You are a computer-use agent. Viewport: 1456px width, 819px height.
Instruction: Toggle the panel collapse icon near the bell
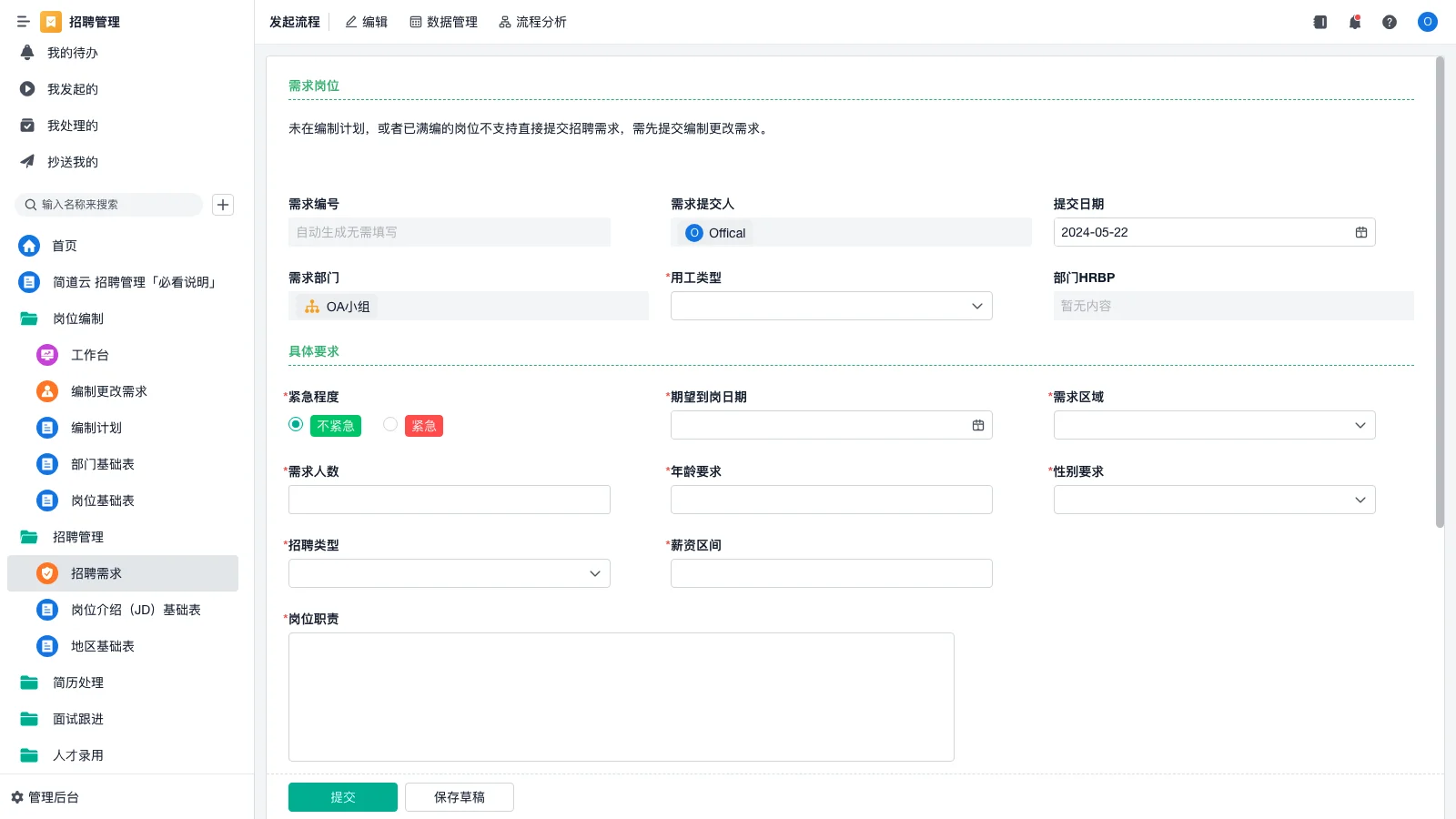[1319, 22]
